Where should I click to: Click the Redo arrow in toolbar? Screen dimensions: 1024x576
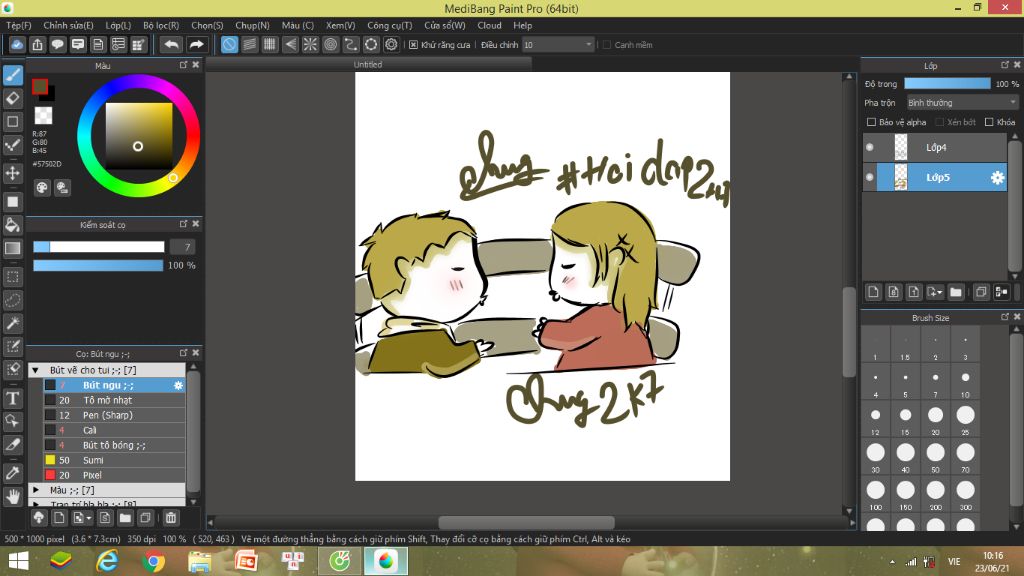pos(196,44)
